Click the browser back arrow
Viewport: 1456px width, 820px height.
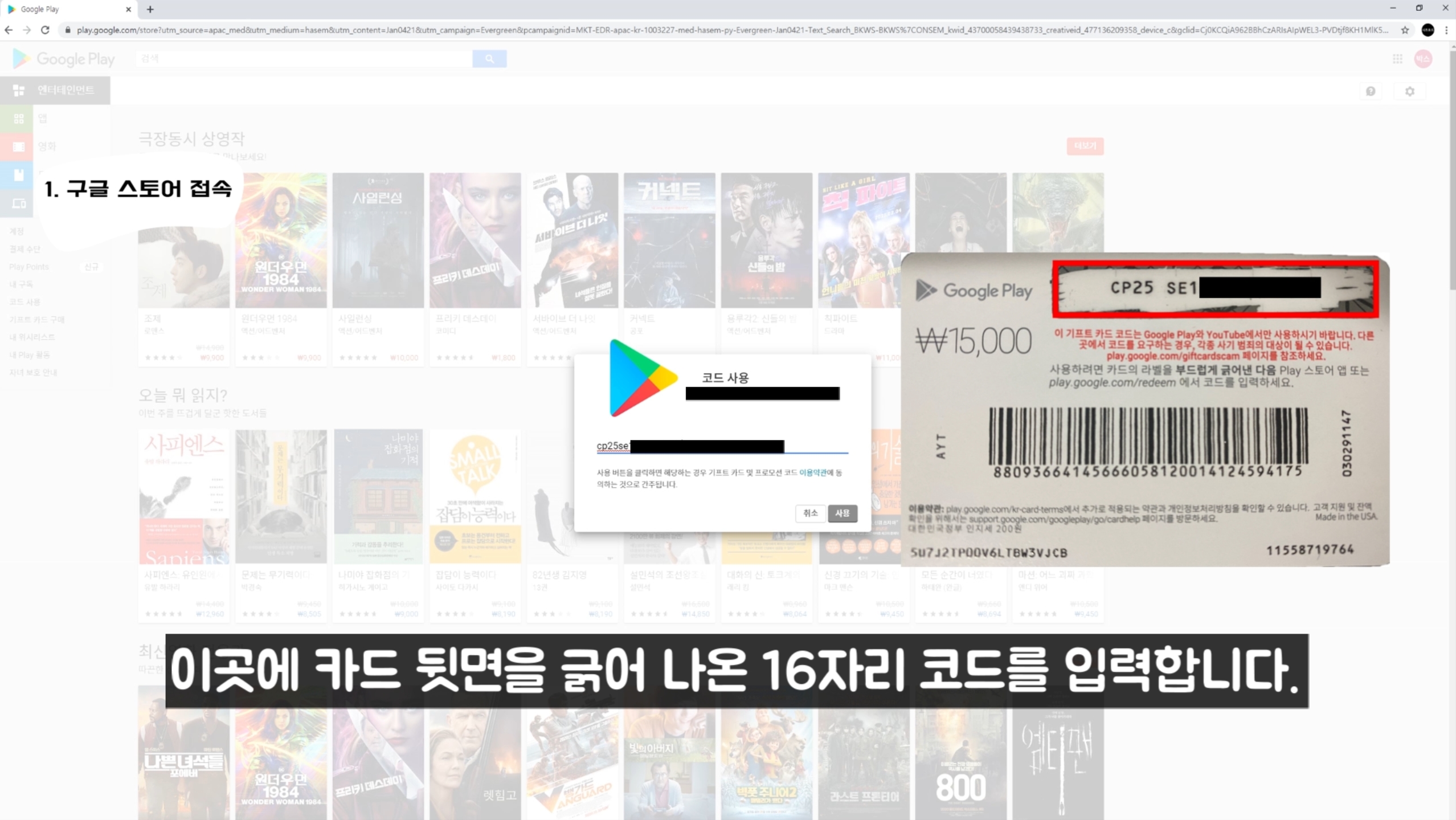[9, 30]
